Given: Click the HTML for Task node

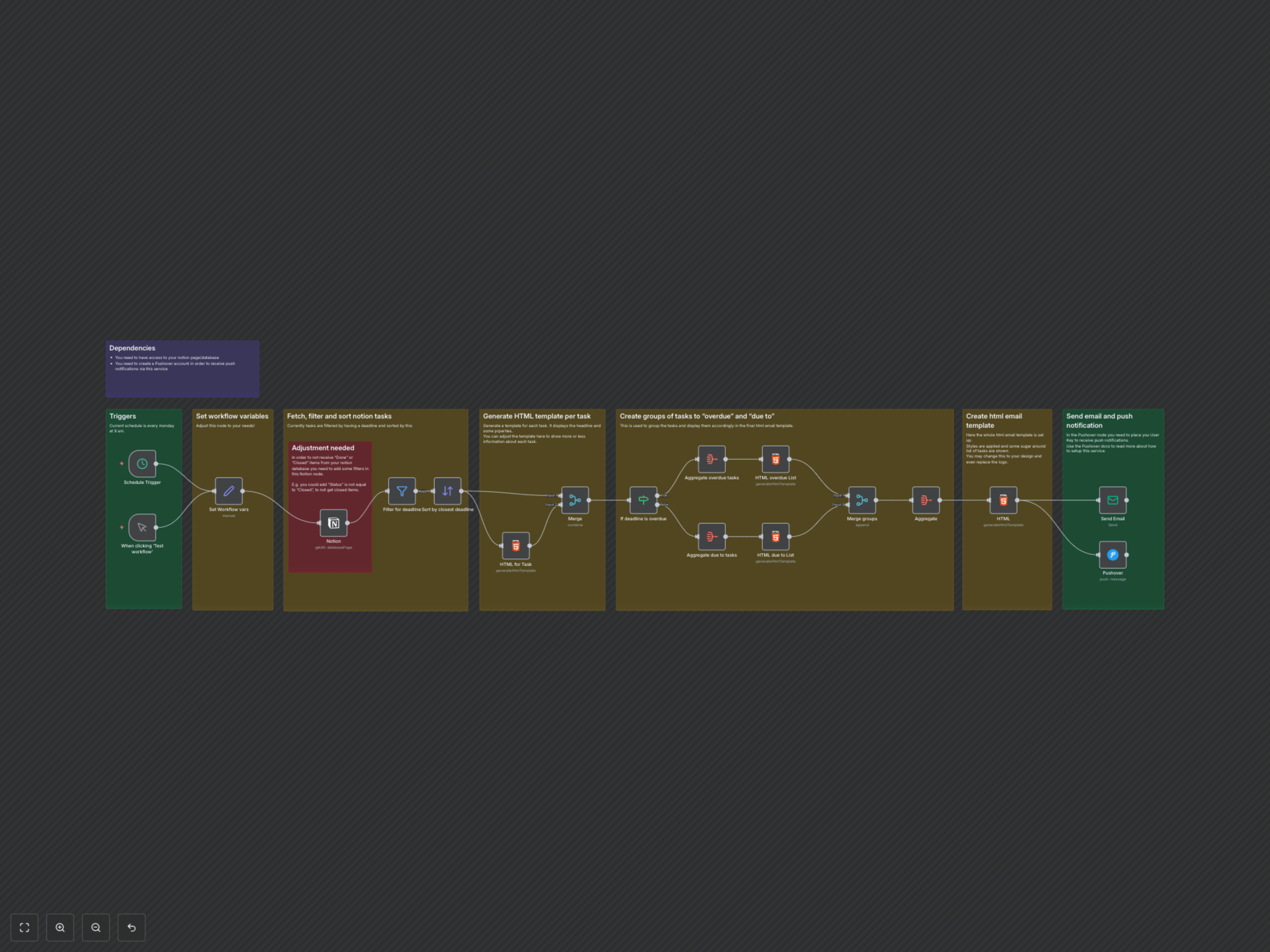Looking at the screenshot, I should point(516,546).
